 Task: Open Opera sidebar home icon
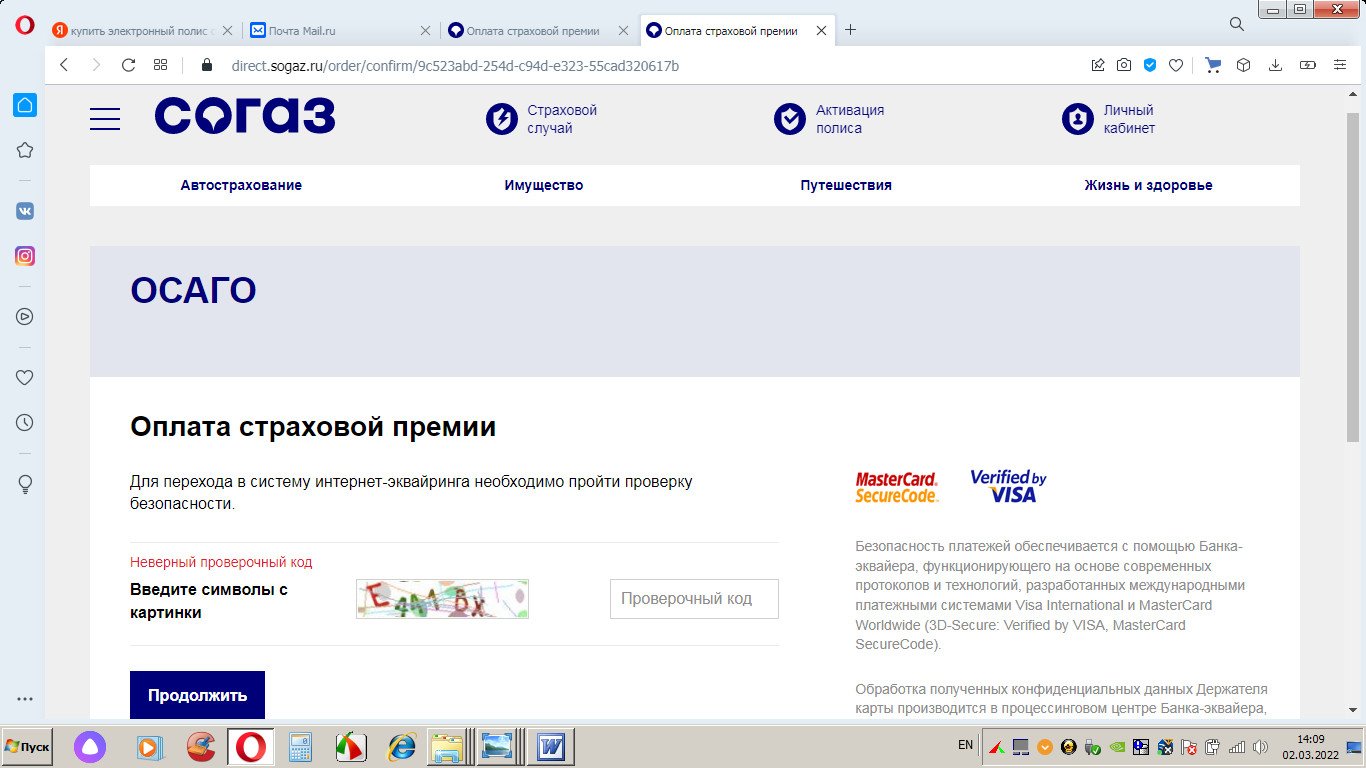tap(25, 104)
